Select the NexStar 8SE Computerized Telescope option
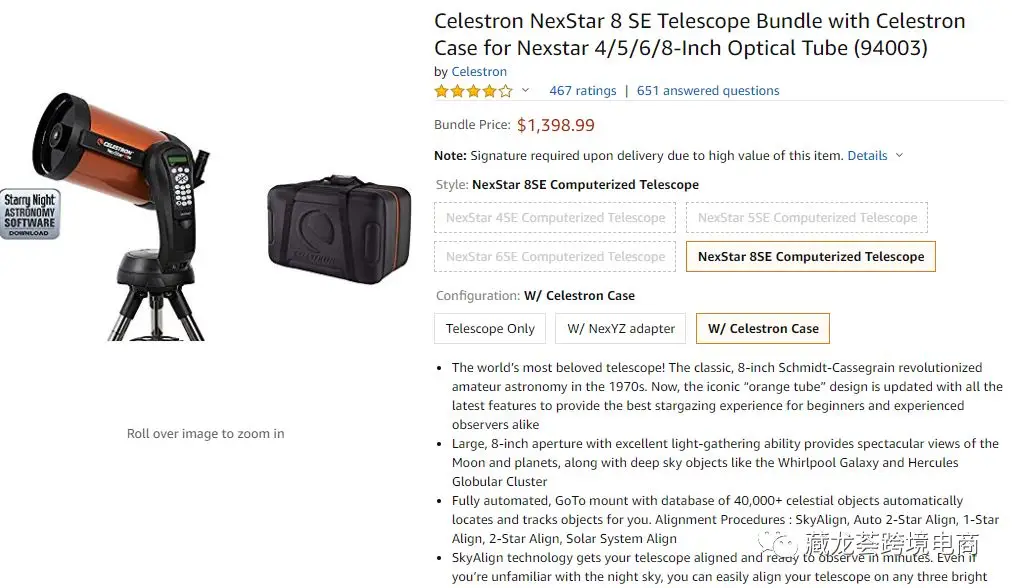Screen dimensions: 1012x588 (x=810, y=257)
